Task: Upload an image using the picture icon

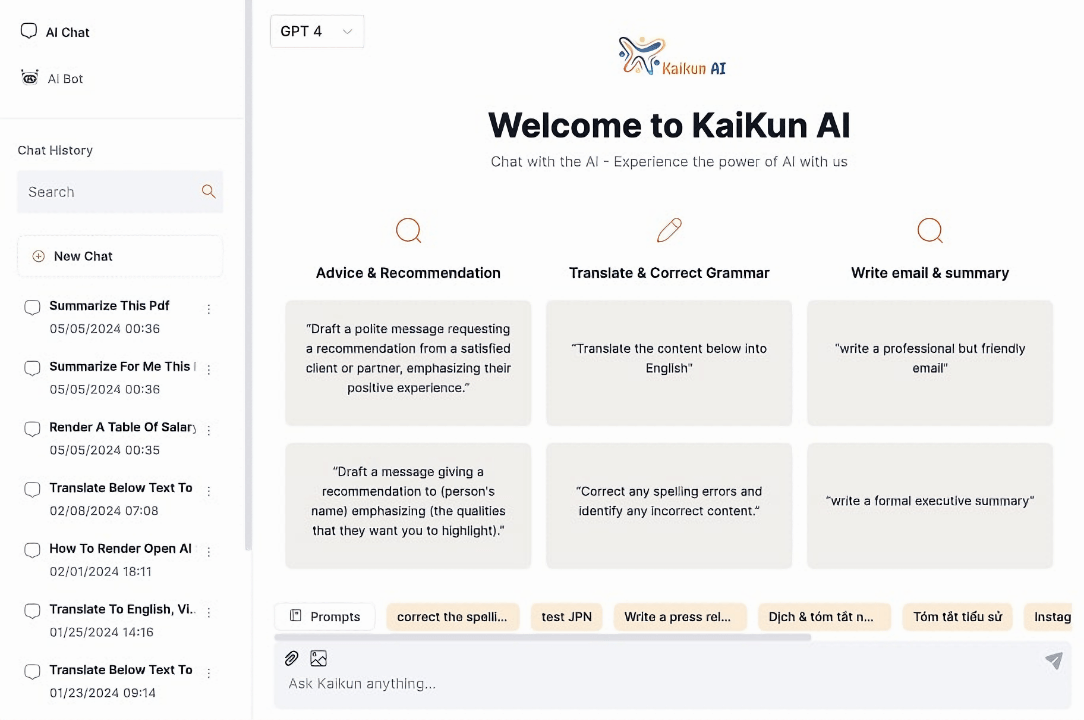Action: tap(318, 658)
